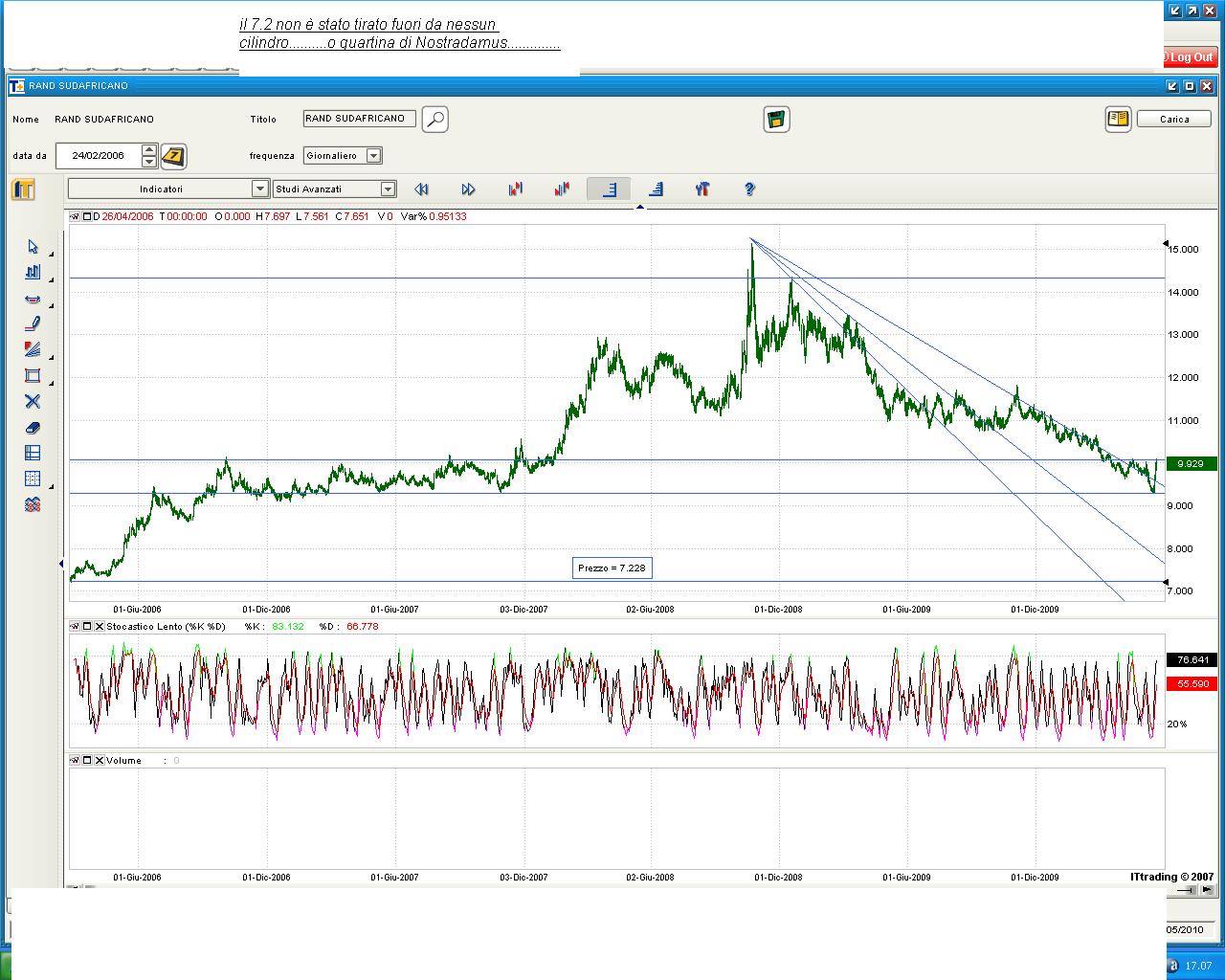Screen dimensions: 1225x980
Task: Select the fan lines tool
Action: pyautogui.click(x=33, y=350)
